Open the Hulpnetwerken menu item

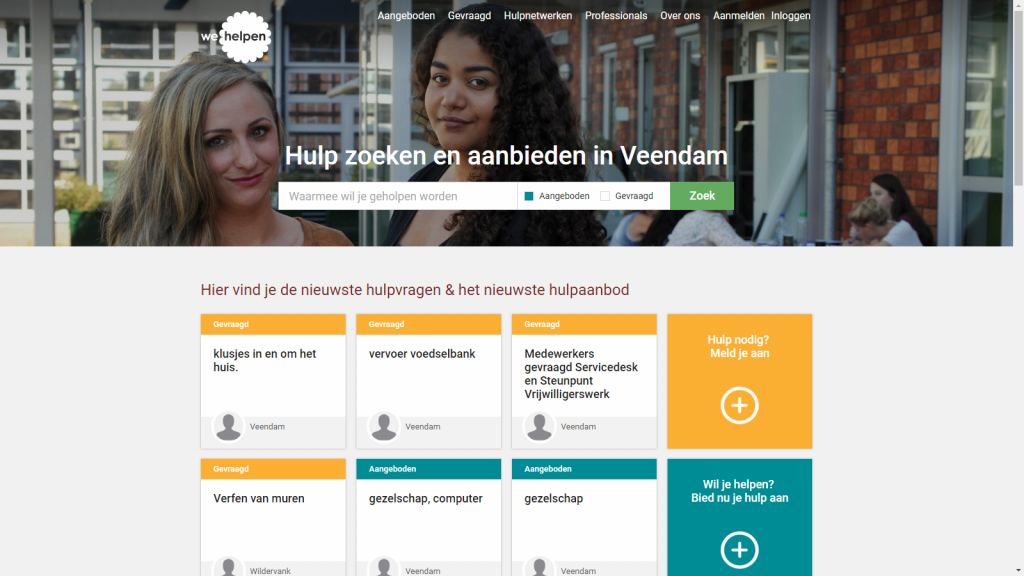click(537, 16)
